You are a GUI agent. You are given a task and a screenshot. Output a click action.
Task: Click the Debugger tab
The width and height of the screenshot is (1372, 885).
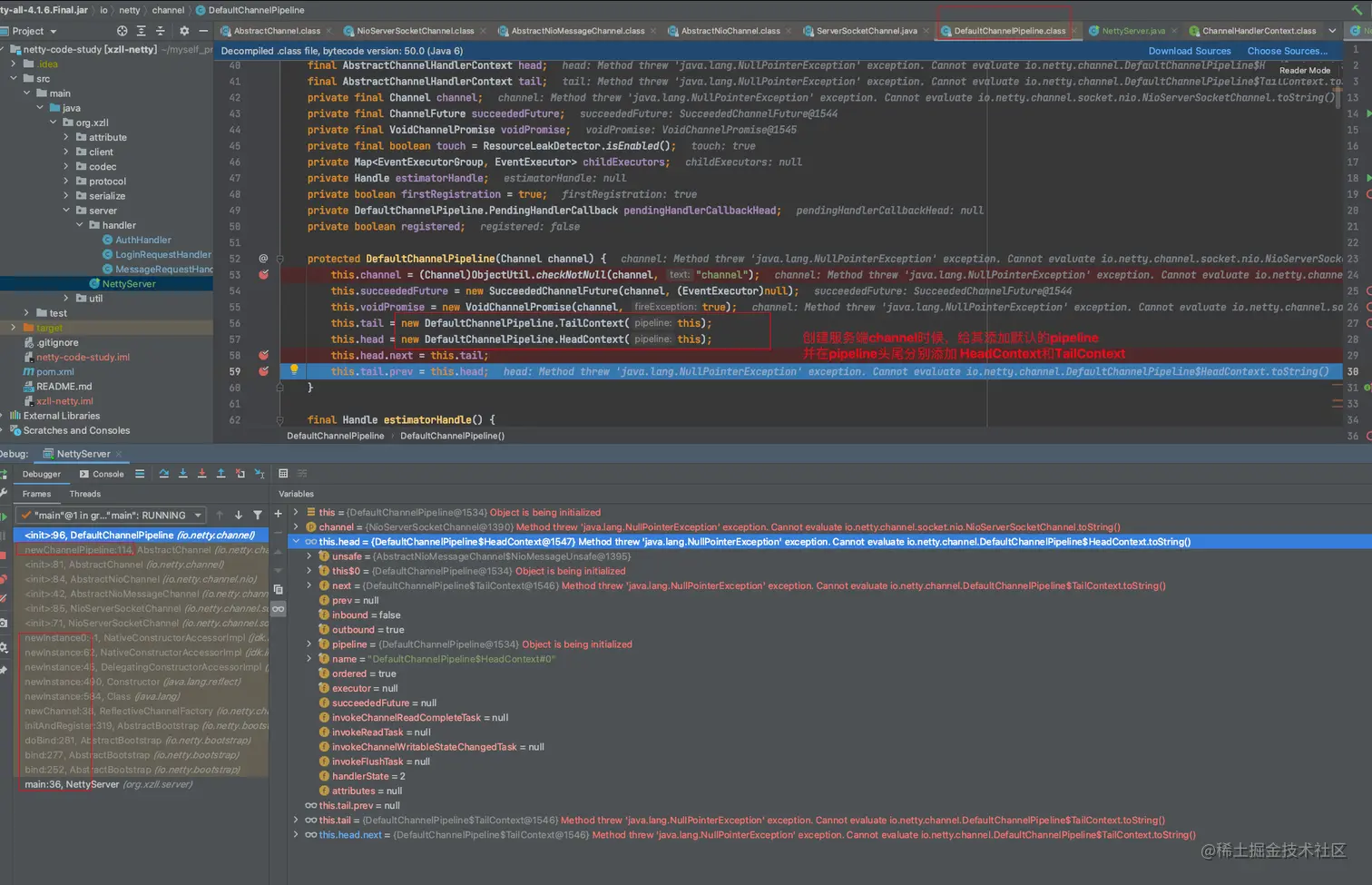pyautogui.click(x=42, y=474)
